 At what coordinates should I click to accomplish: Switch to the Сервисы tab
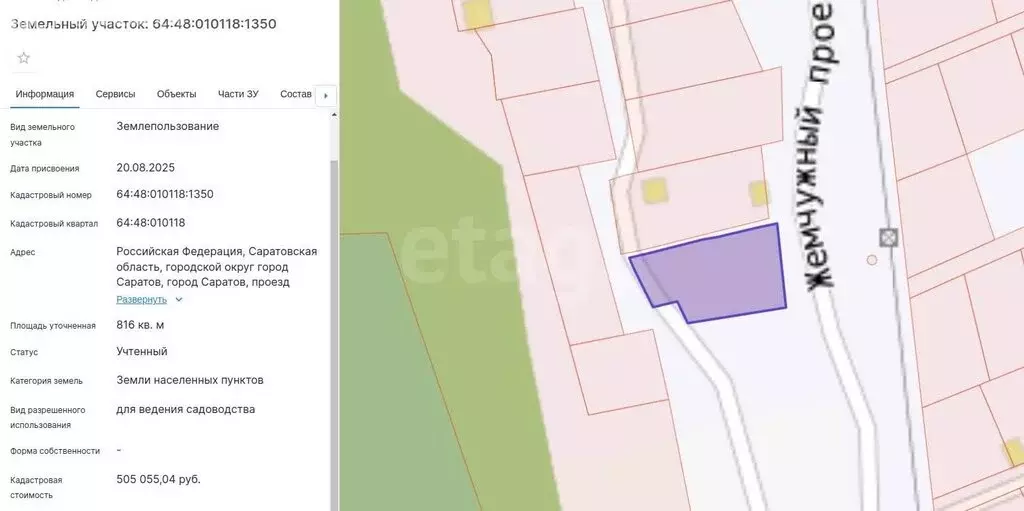point(116,94)
